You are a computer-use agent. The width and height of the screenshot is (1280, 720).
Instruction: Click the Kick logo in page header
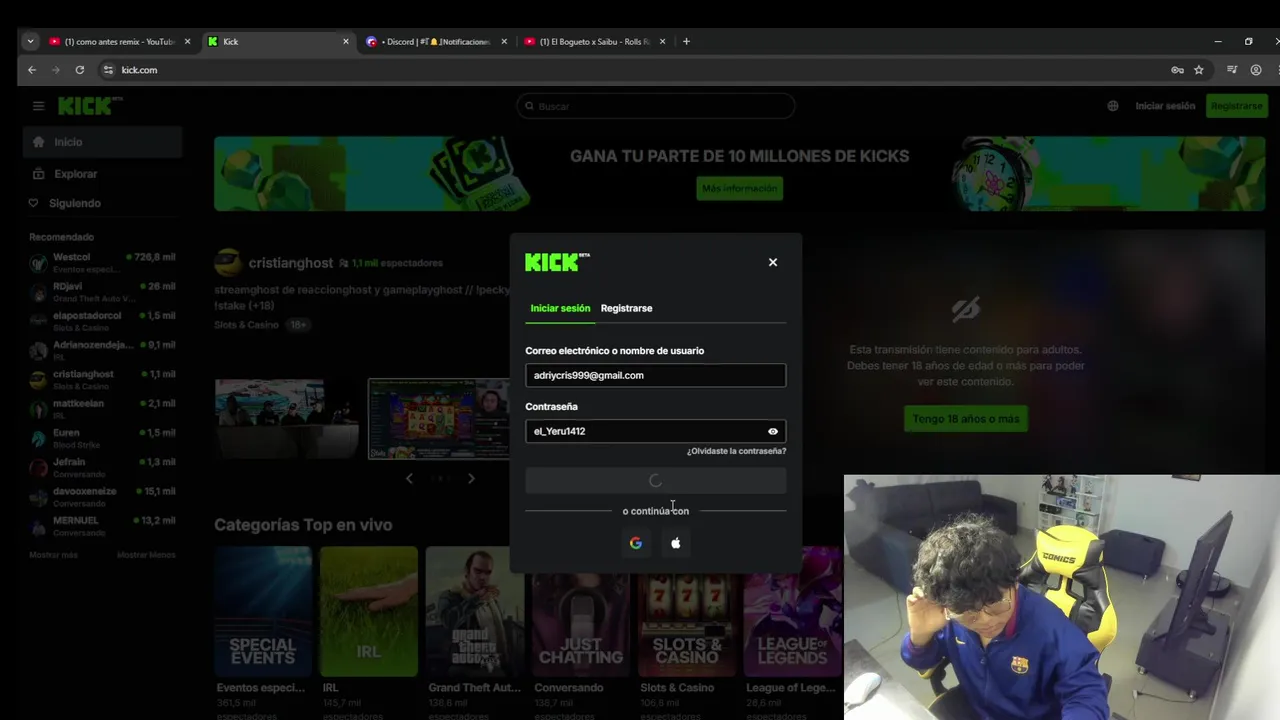90,106
